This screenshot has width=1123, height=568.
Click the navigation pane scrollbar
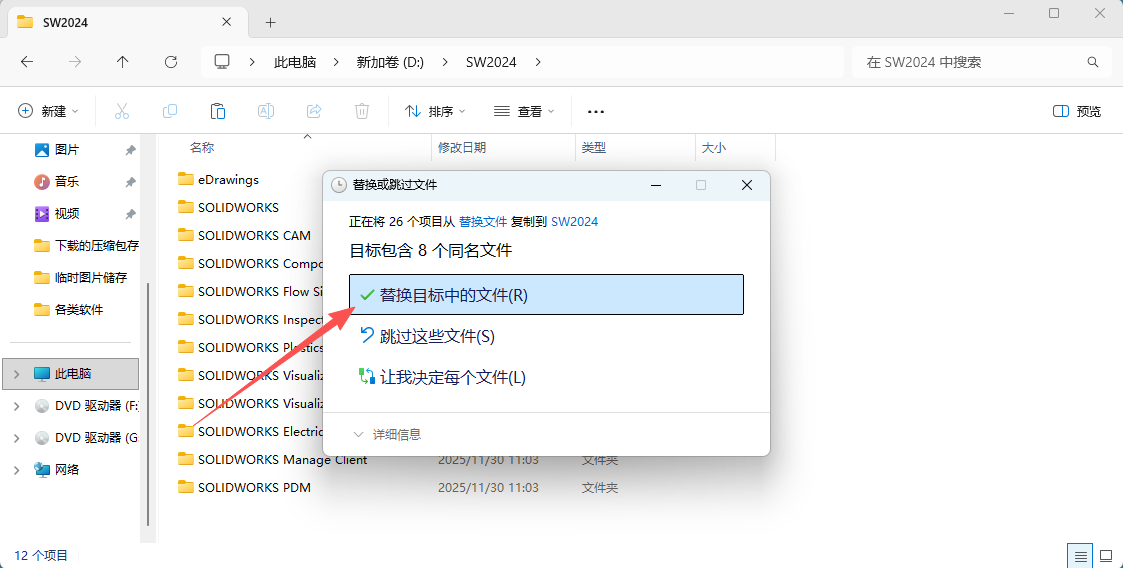148,405
